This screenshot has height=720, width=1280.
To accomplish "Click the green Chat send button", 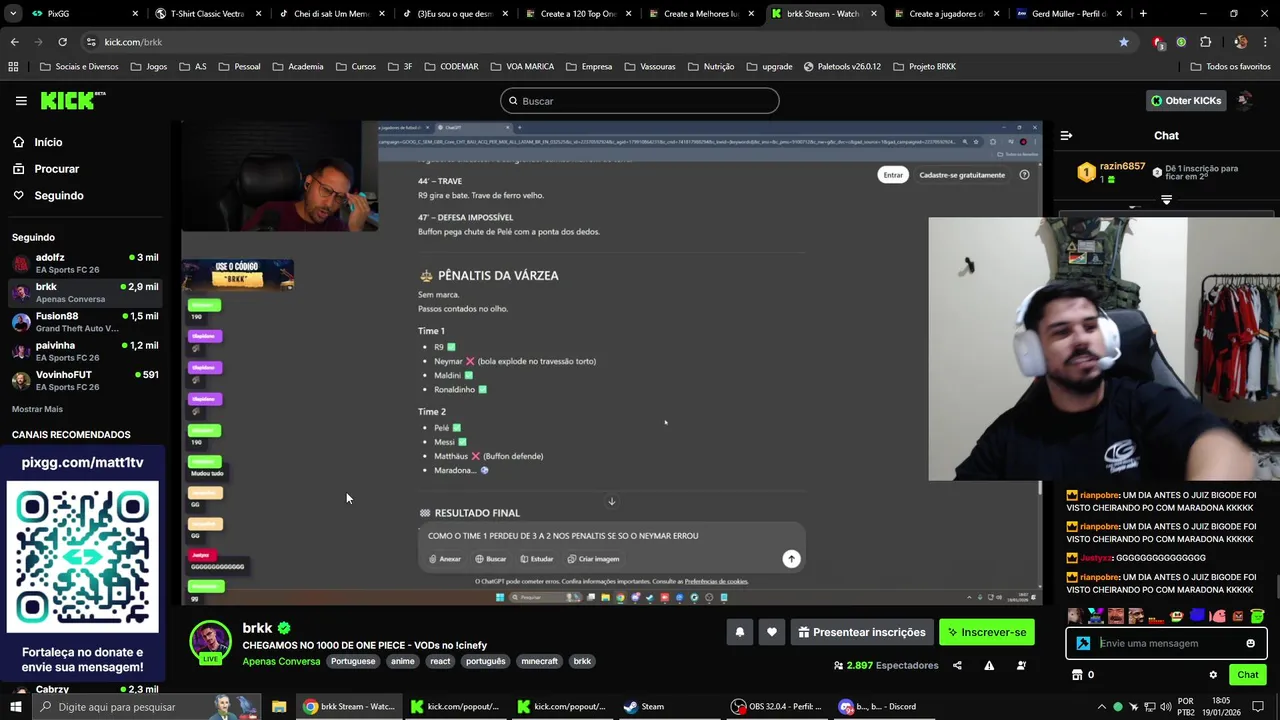I will 1247,675.
